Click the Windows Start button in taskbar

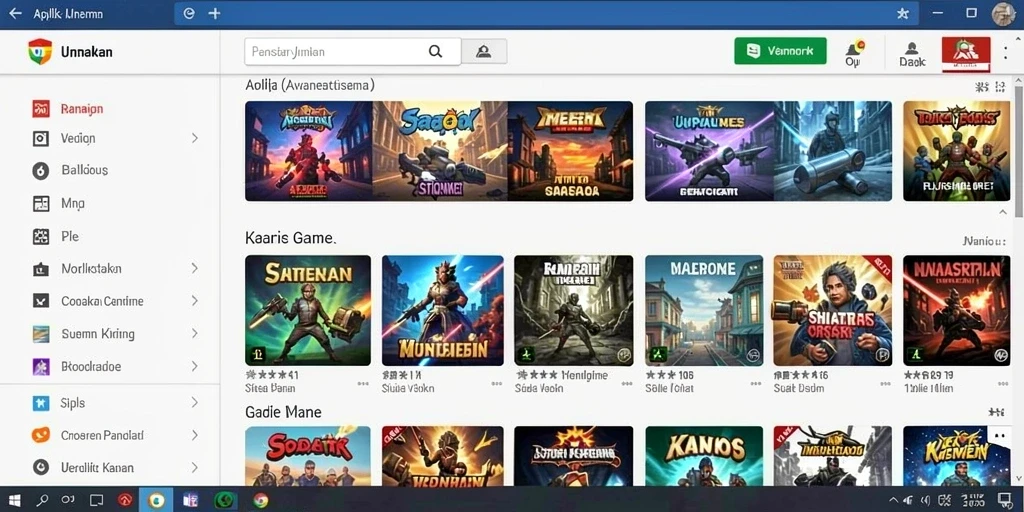14,501
